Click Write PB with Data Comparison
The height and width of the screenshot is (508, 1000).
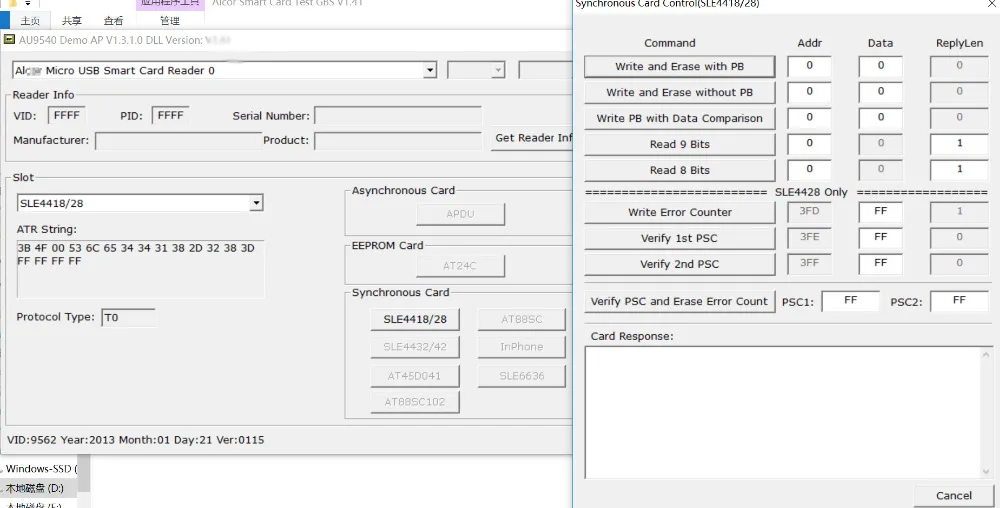[x=679, y=119]
